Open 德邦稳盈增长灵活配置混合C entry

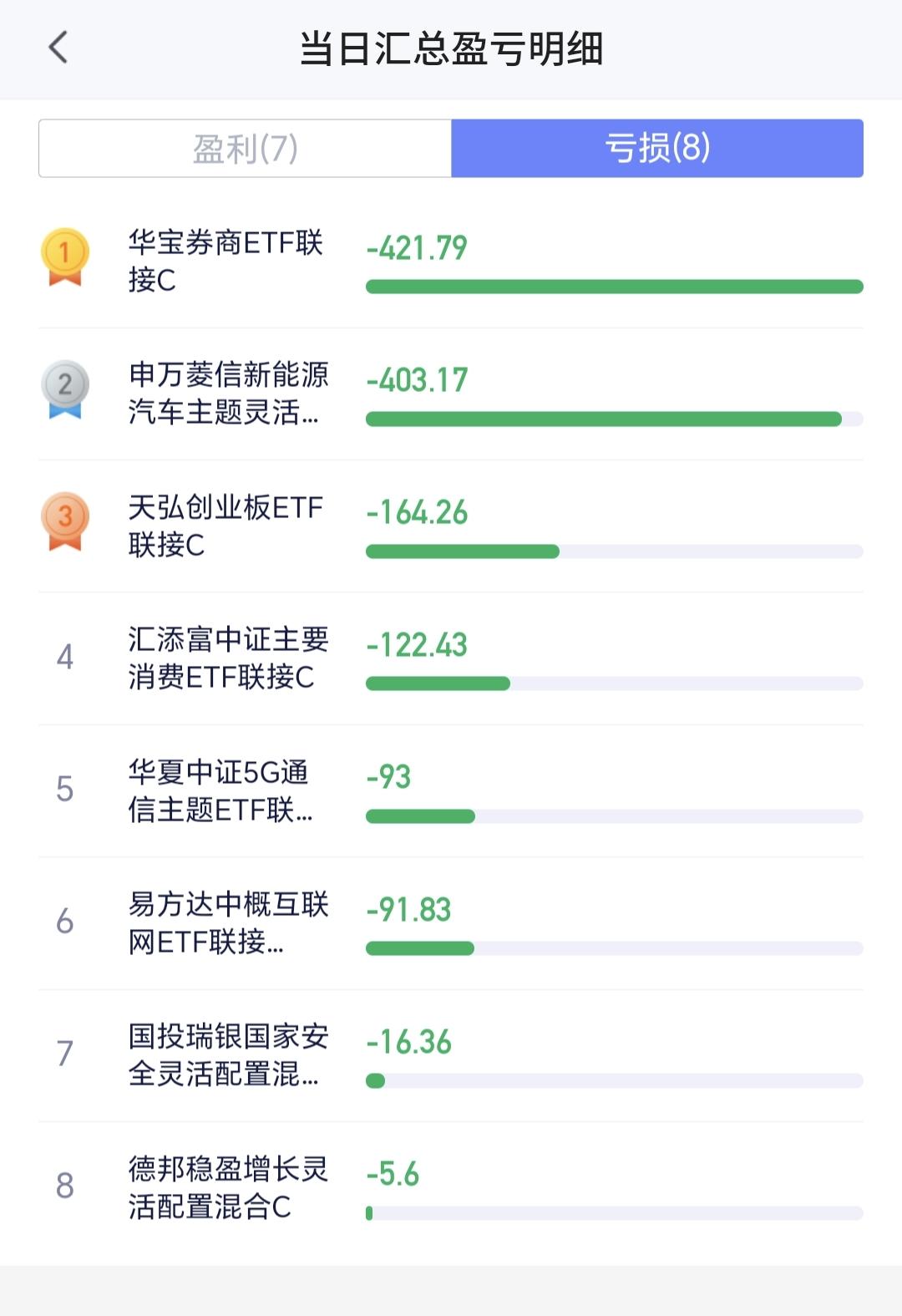coord(451,1187)
